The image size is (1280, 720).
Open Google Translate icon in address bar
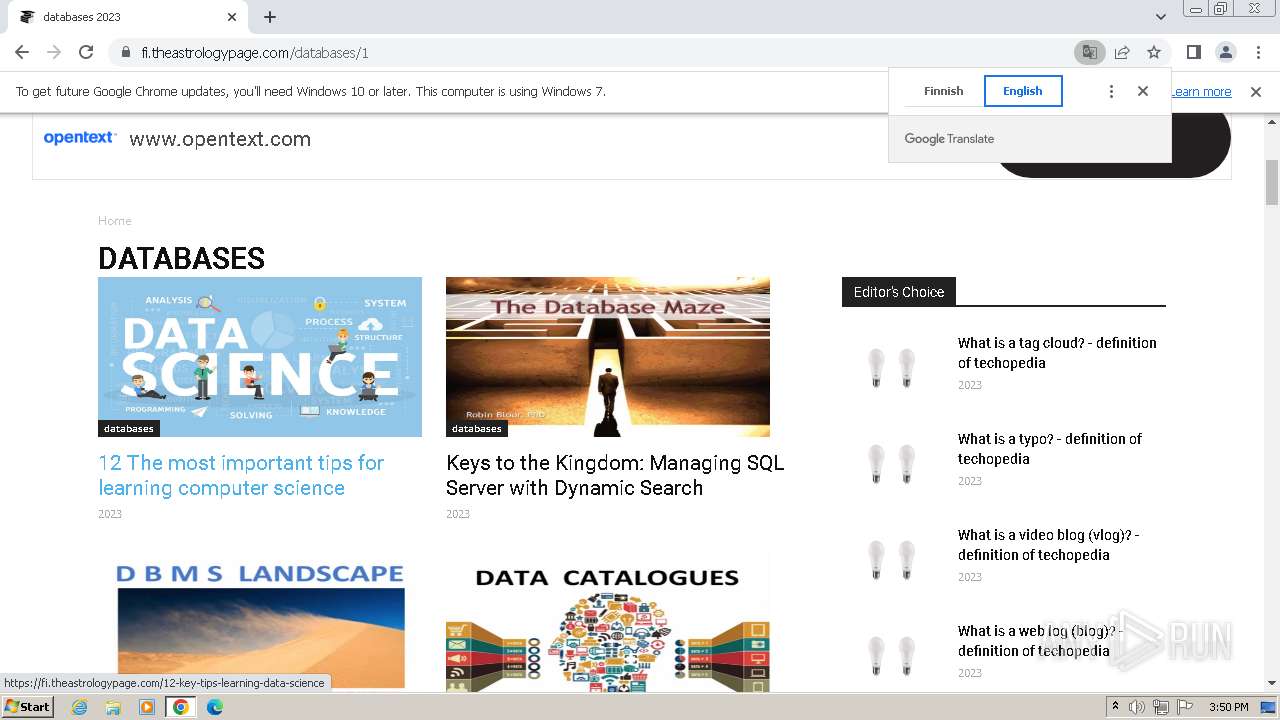(1089, 52)
